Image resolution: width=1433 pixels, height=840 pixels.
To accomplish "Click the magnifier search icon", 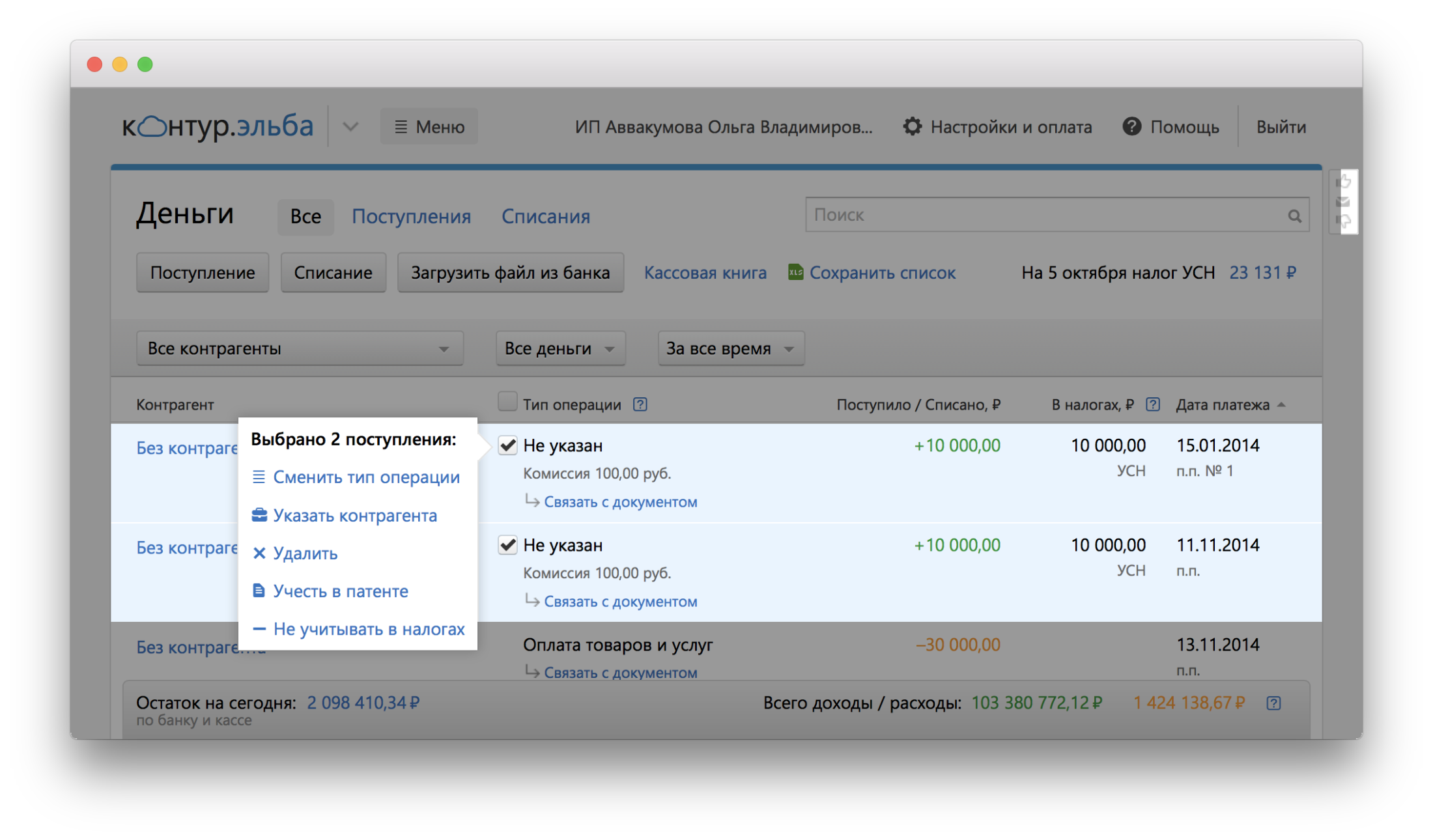I will coord(1294,216).
